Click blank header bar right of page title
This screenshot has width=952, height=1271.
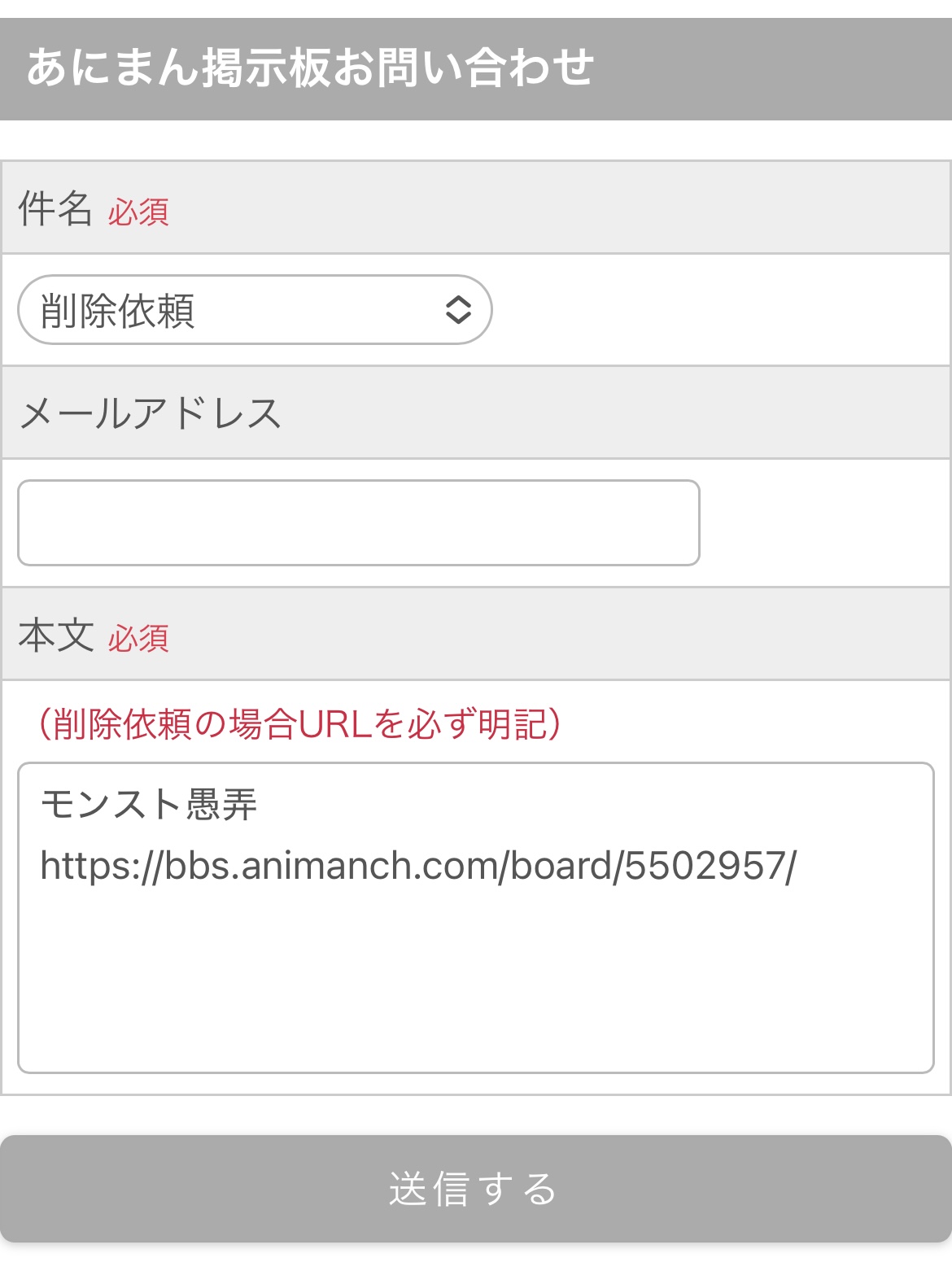[x=773, y=68]
